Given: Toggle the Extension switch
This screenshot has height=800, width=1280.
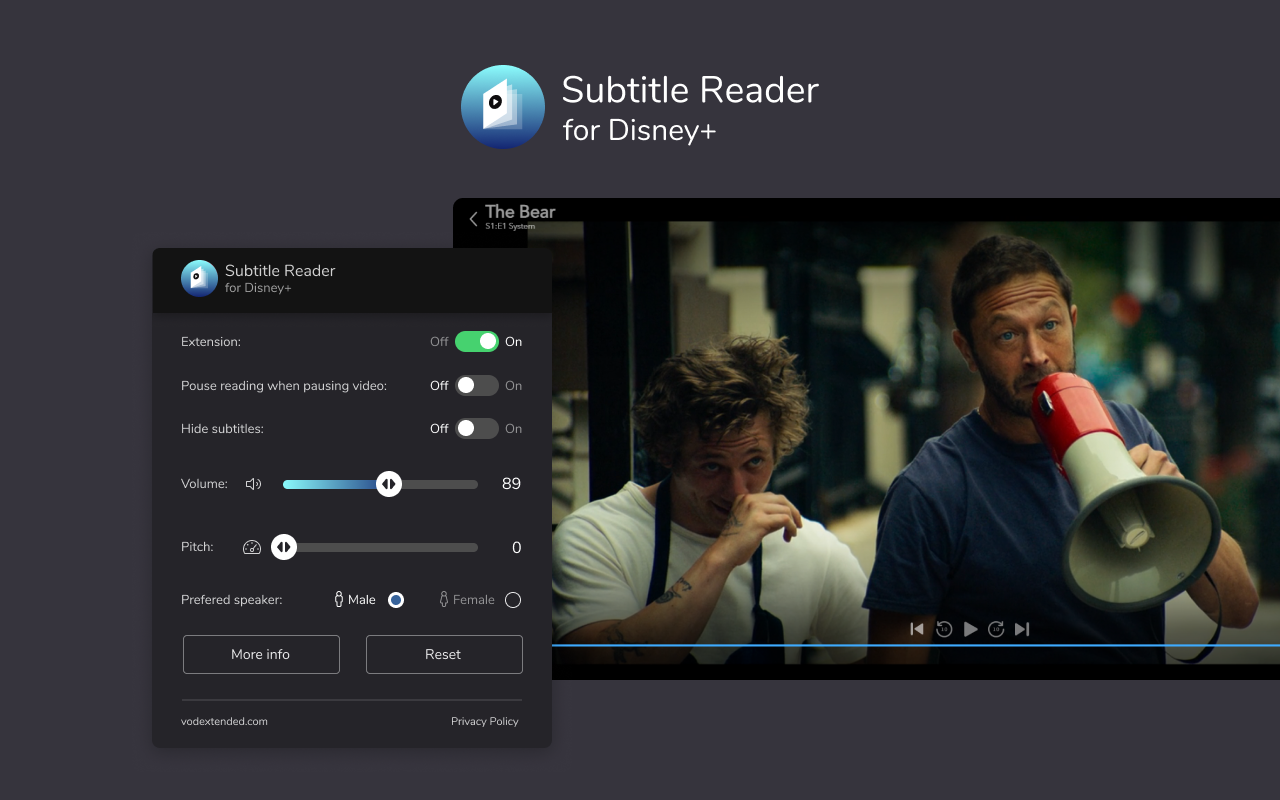Looking at the screenshot, I should click(x=477, y=342).
